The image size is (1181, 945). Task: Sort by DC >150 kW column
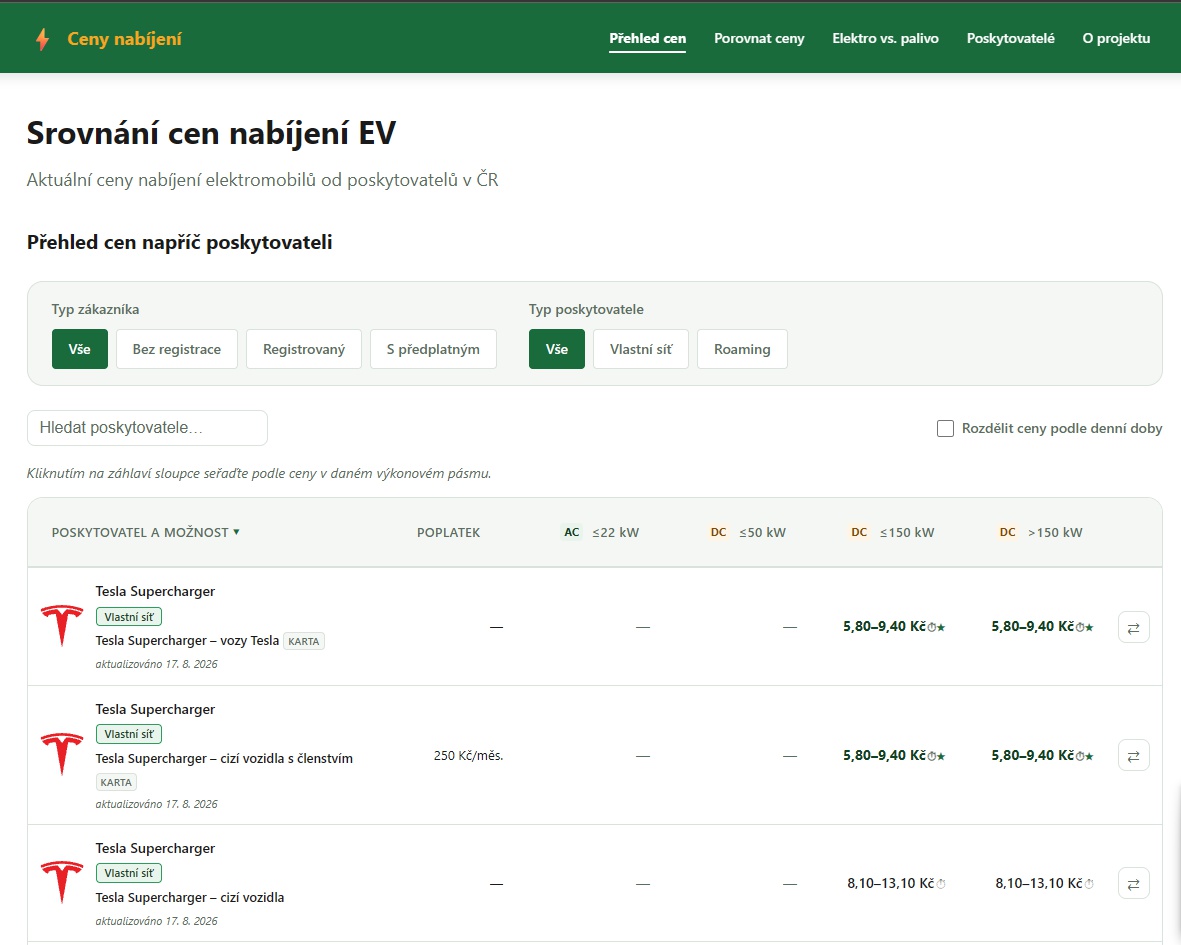pyautogui.click(x=1040, y=532)
